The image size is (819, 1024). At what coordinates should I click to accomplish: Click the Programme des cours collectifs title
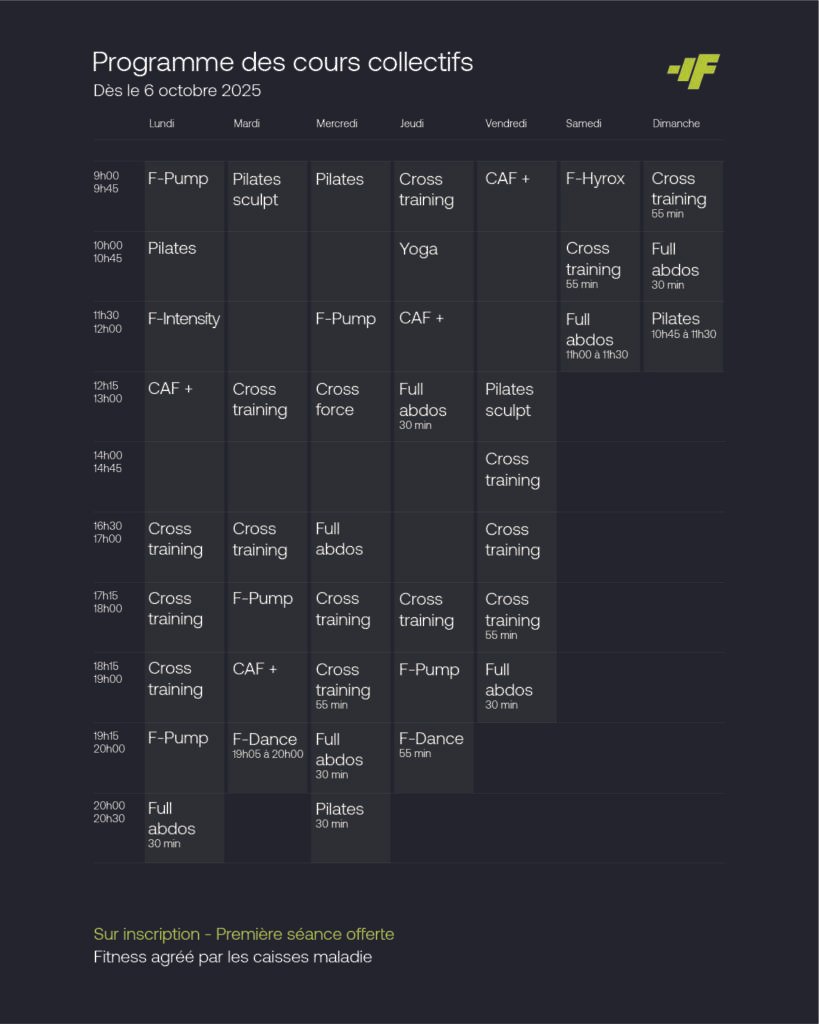[282, 62]
